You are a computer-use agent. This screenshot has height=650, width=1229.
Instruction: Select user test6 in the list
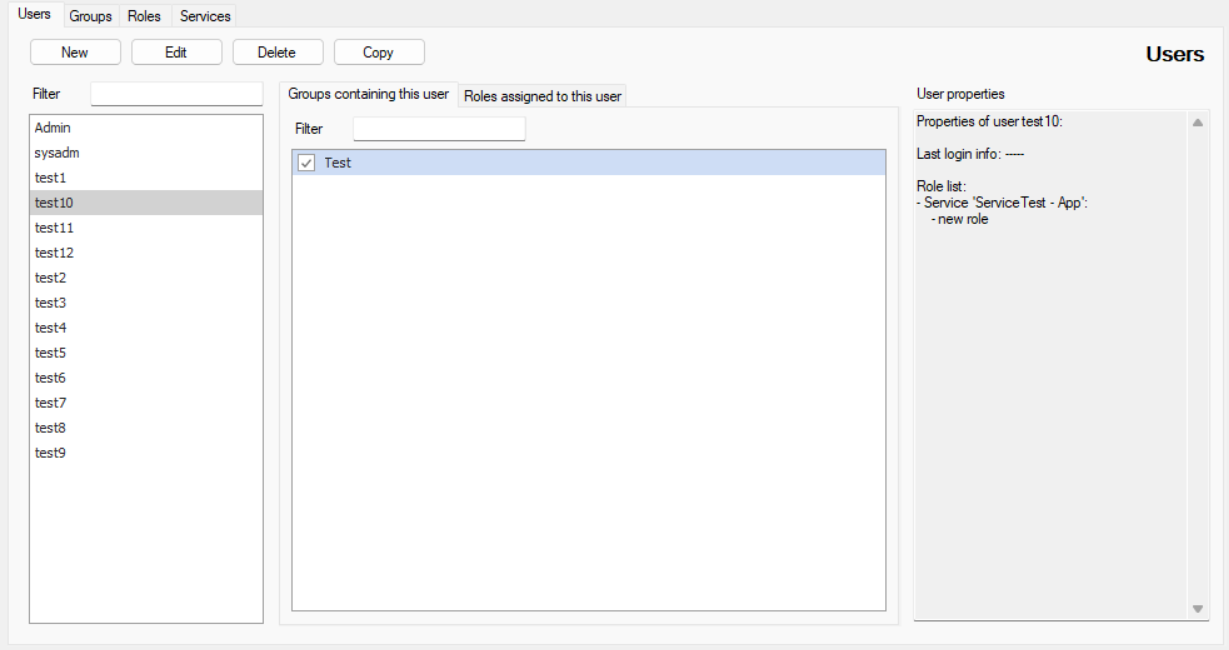[x=146, y=378]
